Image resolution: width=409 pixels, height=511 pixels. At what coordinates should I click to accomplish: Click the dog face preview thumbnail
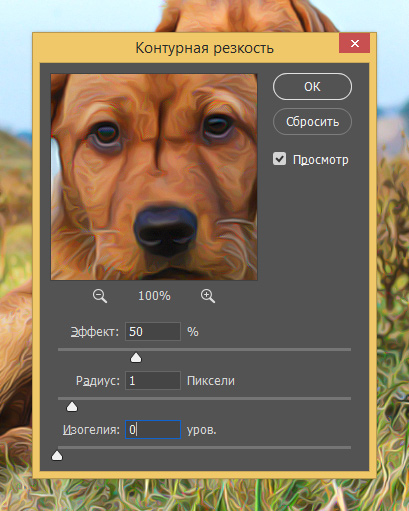[x=154, y=177]
